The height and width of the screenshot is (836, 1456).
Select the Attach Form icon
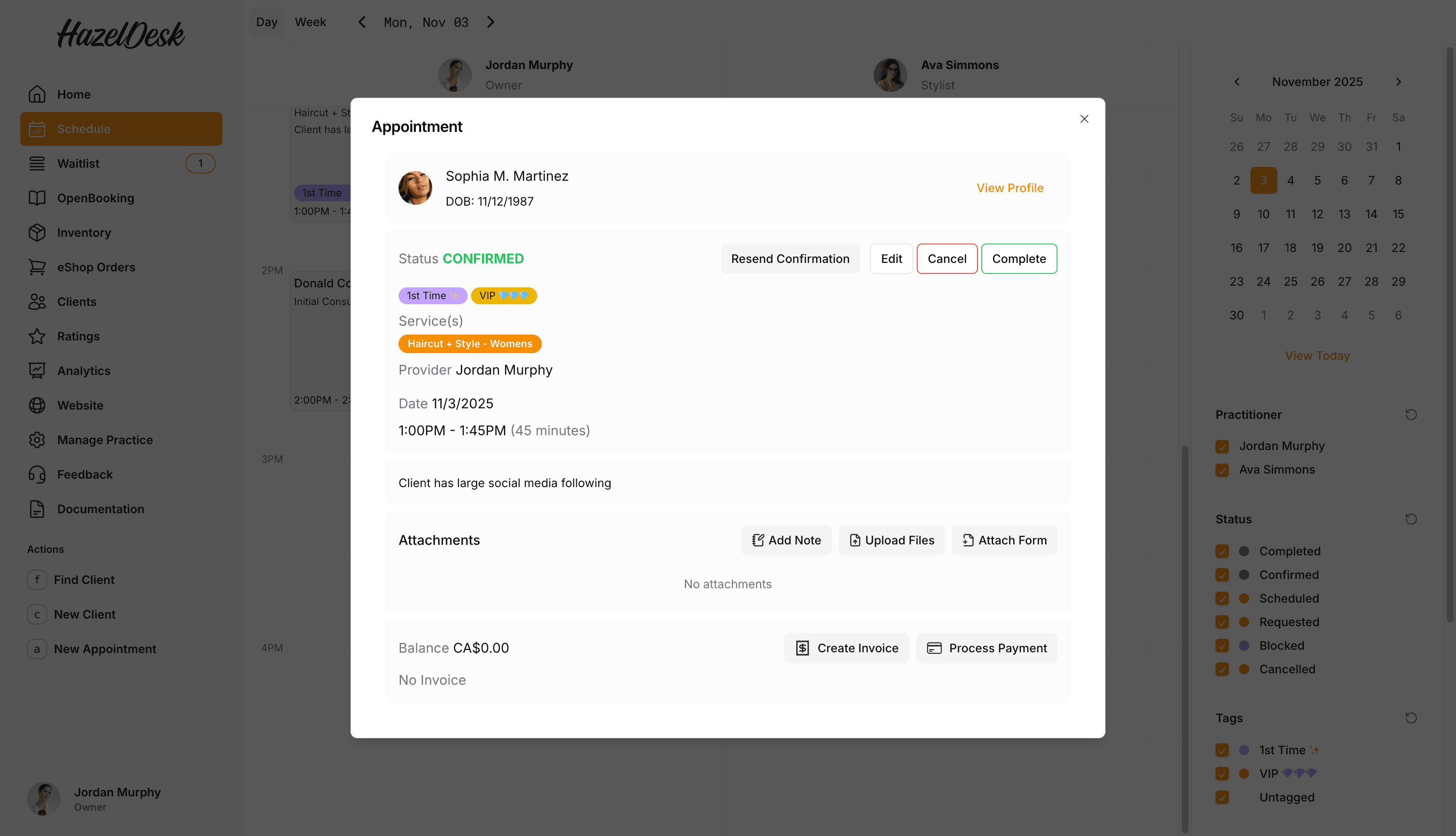[968, 540]
